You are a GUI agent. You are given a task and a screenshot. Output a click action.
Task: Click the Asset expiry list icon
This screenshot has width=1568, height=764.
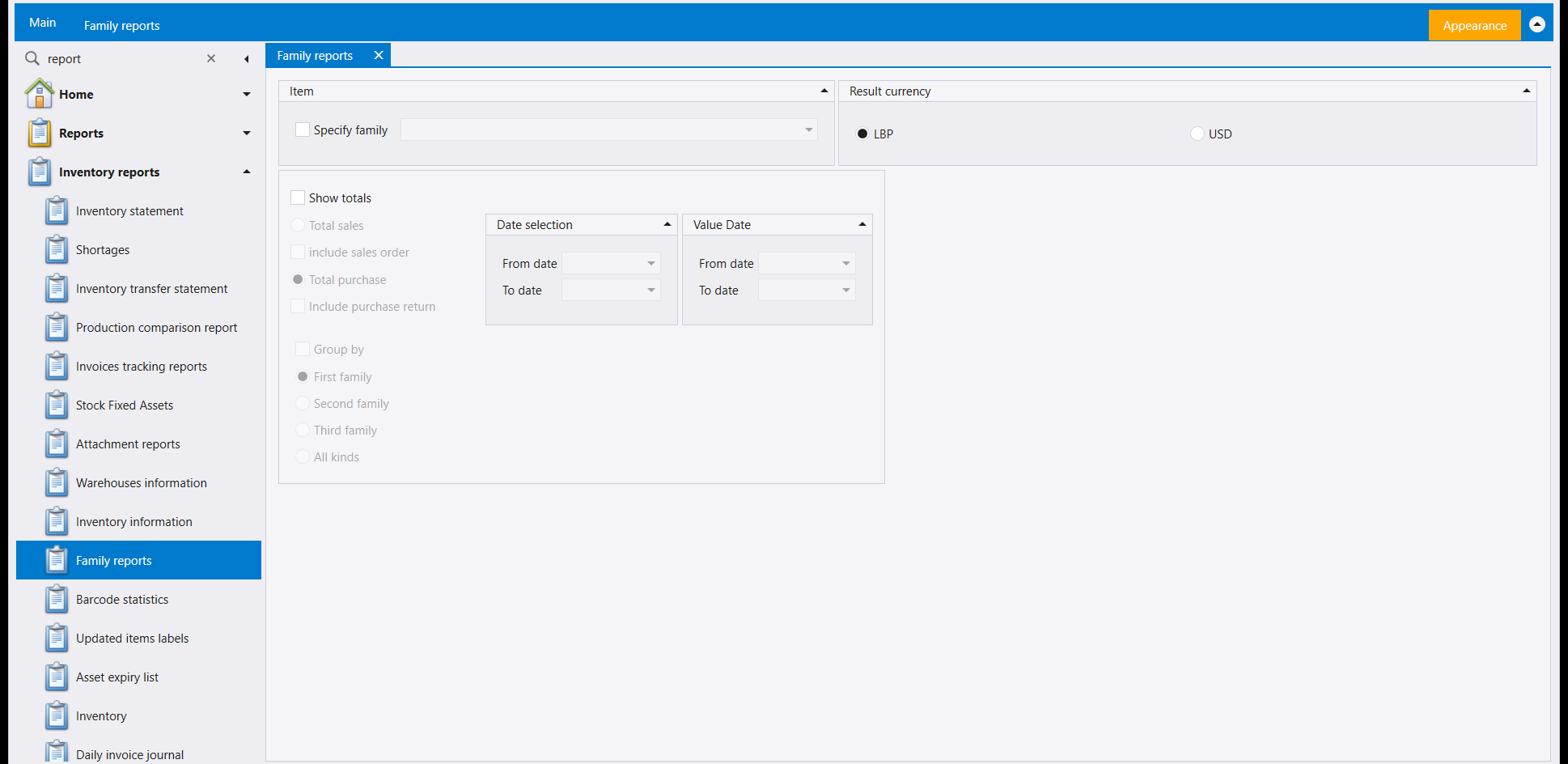(x=56, y=677)
